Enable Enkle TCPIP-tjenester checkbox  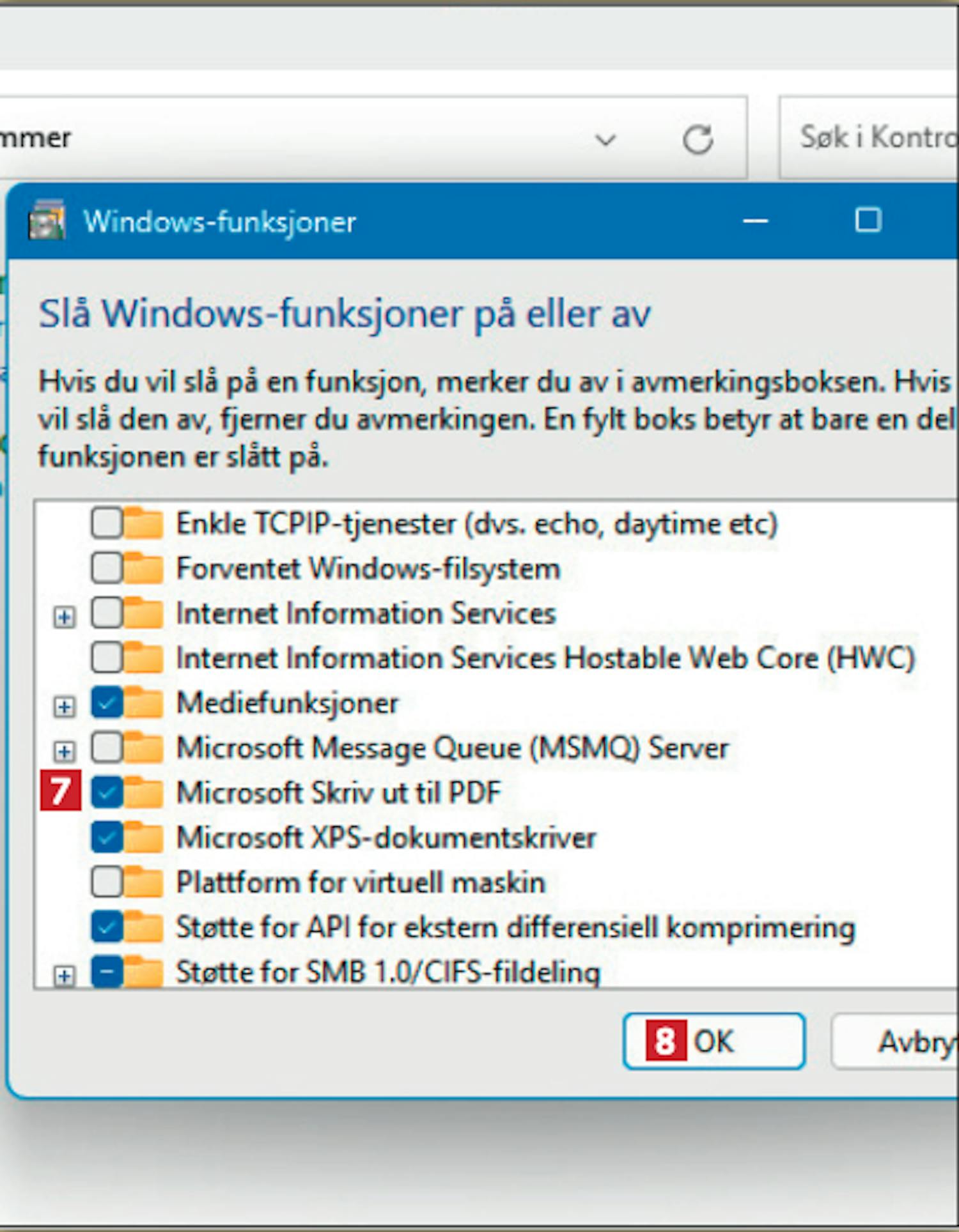point(107,523)
